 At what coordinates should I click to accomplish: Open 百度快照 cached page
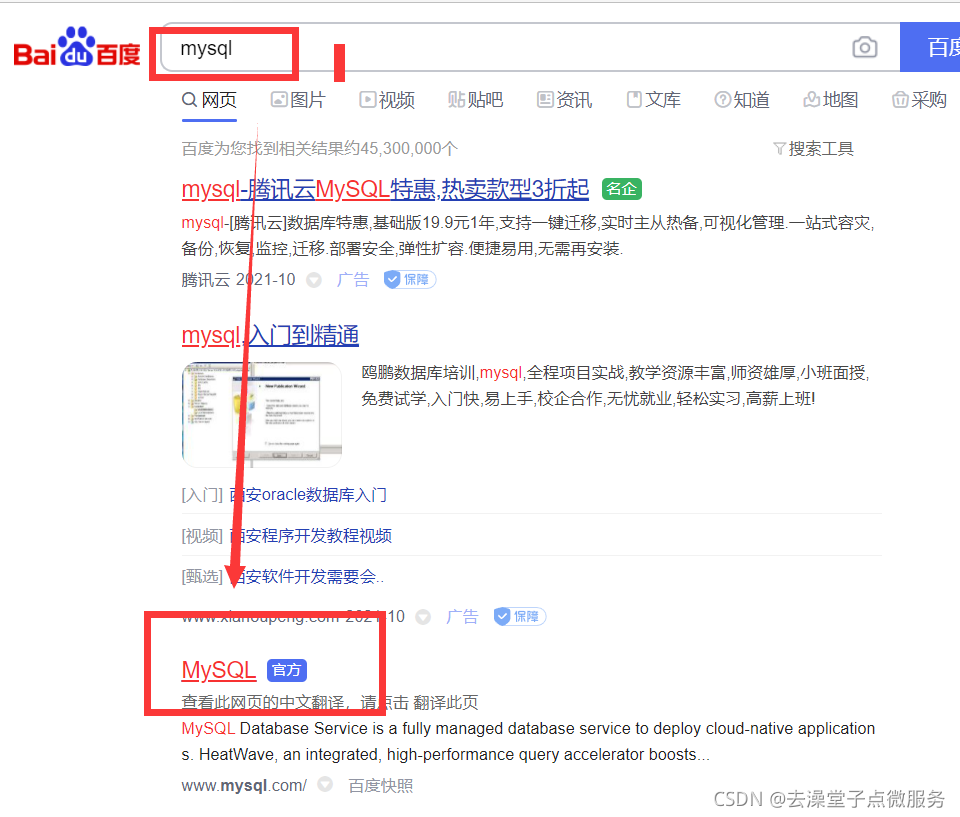381,786
